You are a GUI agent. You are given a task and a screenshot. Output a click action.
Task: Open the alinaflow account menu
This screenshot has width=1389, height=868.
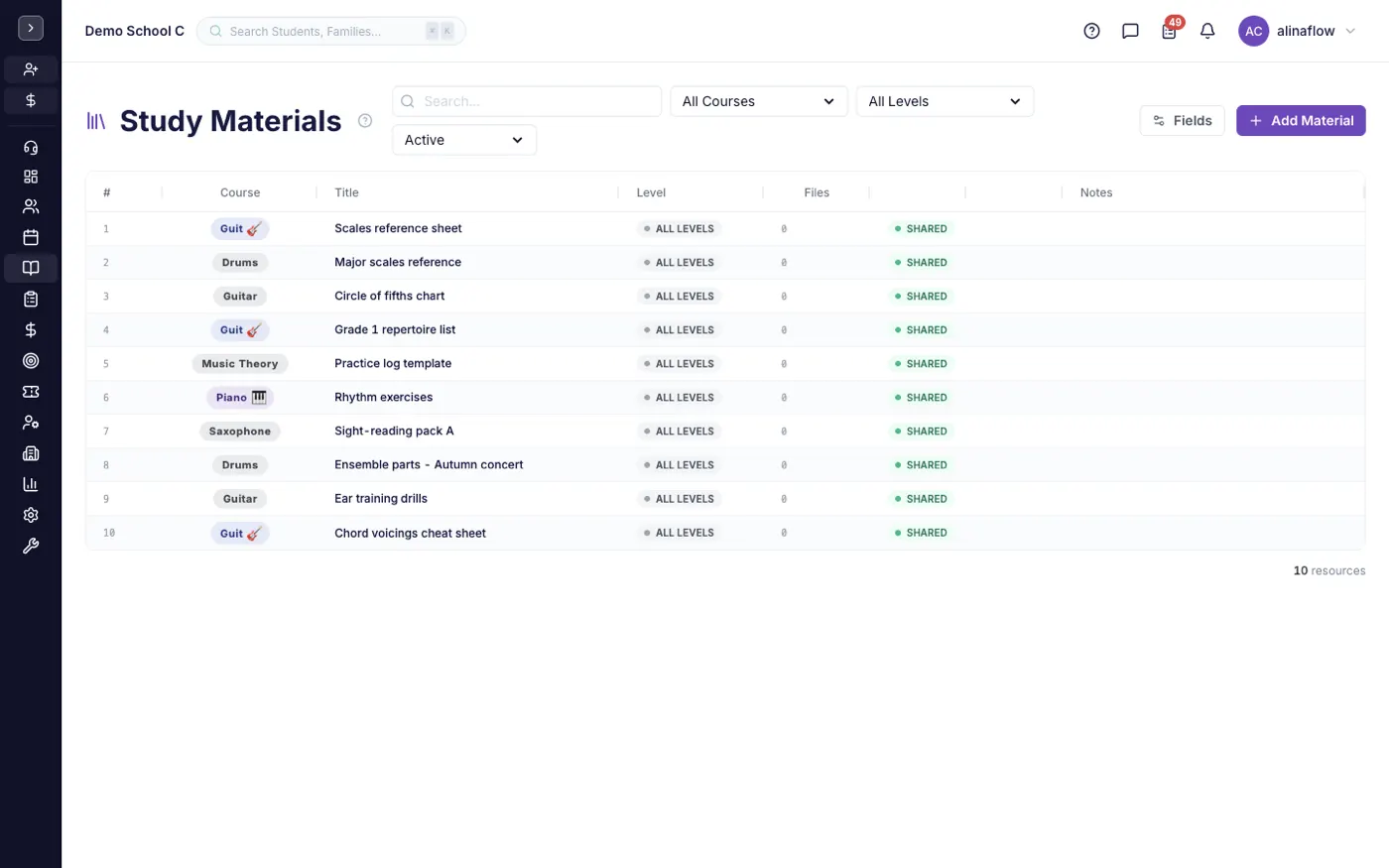[1297, 31]
